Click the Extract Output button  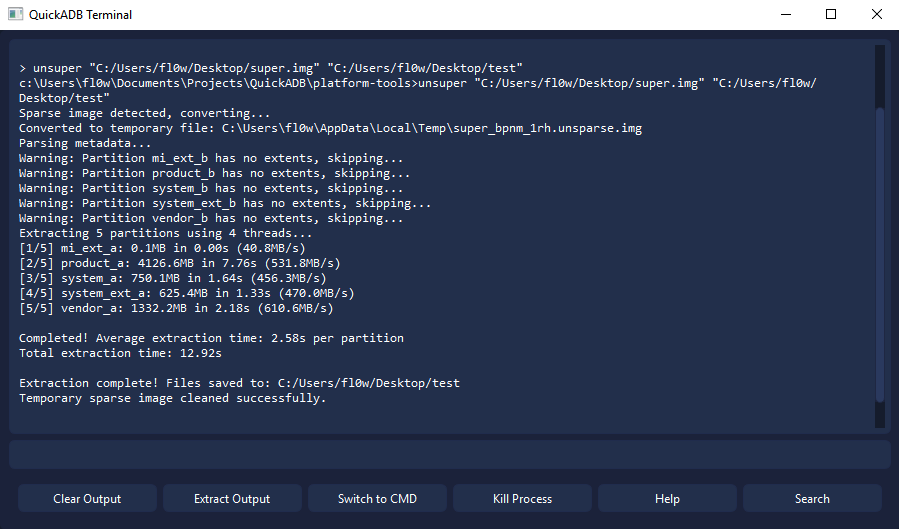[232, 499]
